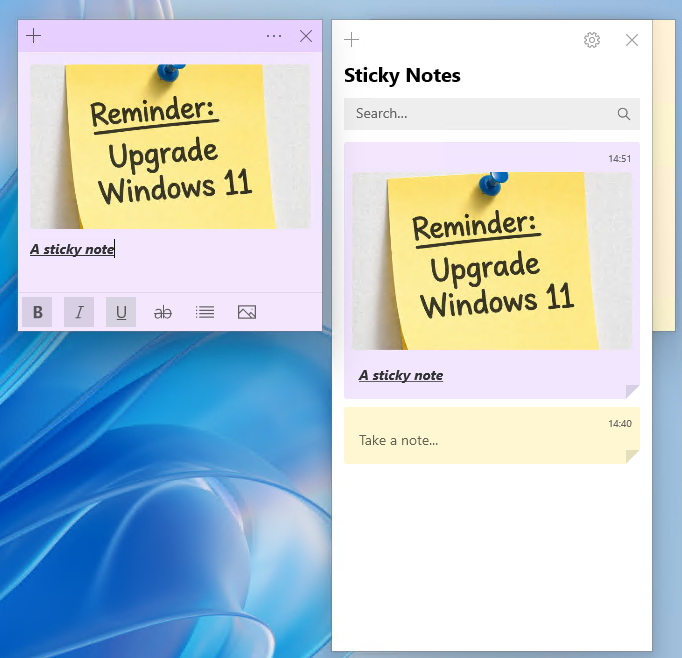The width and height of the screenshot is (682, 658).
Task: Open Sticky Notes settings gear
Action: pyautogui.click(x=592, y=40)
